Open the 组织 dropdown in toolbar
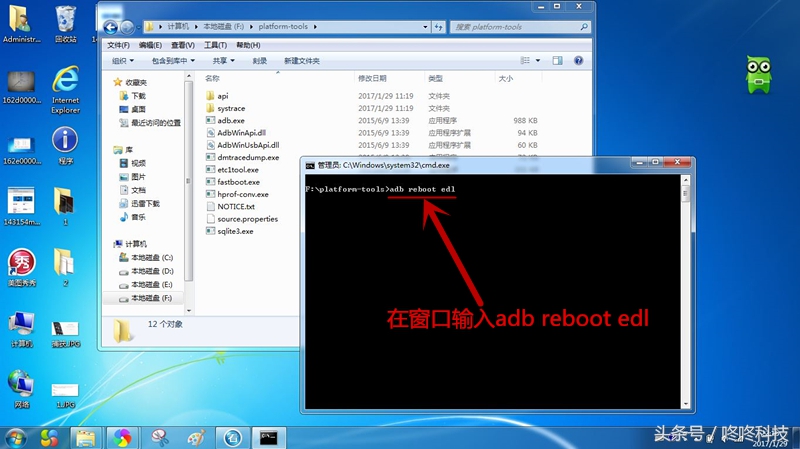Viewport: 800px width, 449px height. pyautogui.click(x=124, y=60)
